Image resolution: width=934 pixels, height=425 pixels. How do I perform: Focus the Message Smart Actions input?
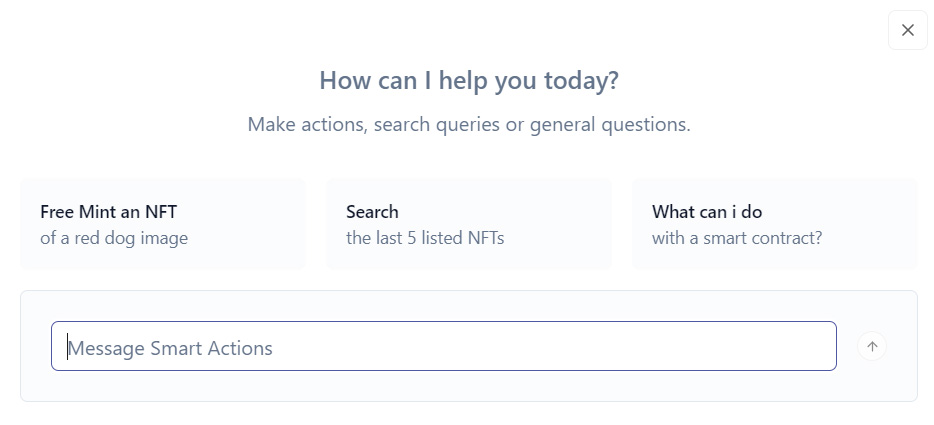pos(443,347)
